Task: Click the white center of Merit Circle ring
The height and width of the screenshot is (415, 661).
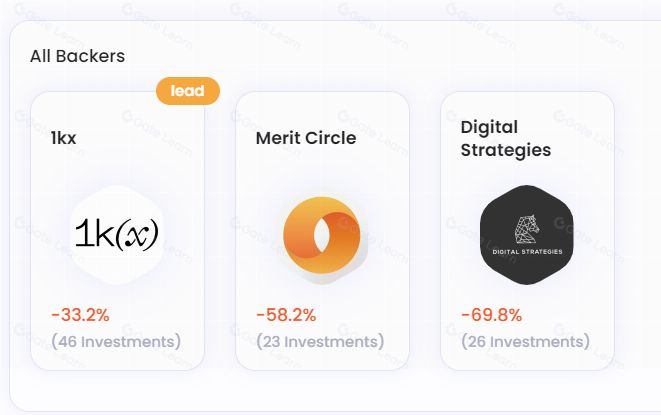Action: [322, 234]
